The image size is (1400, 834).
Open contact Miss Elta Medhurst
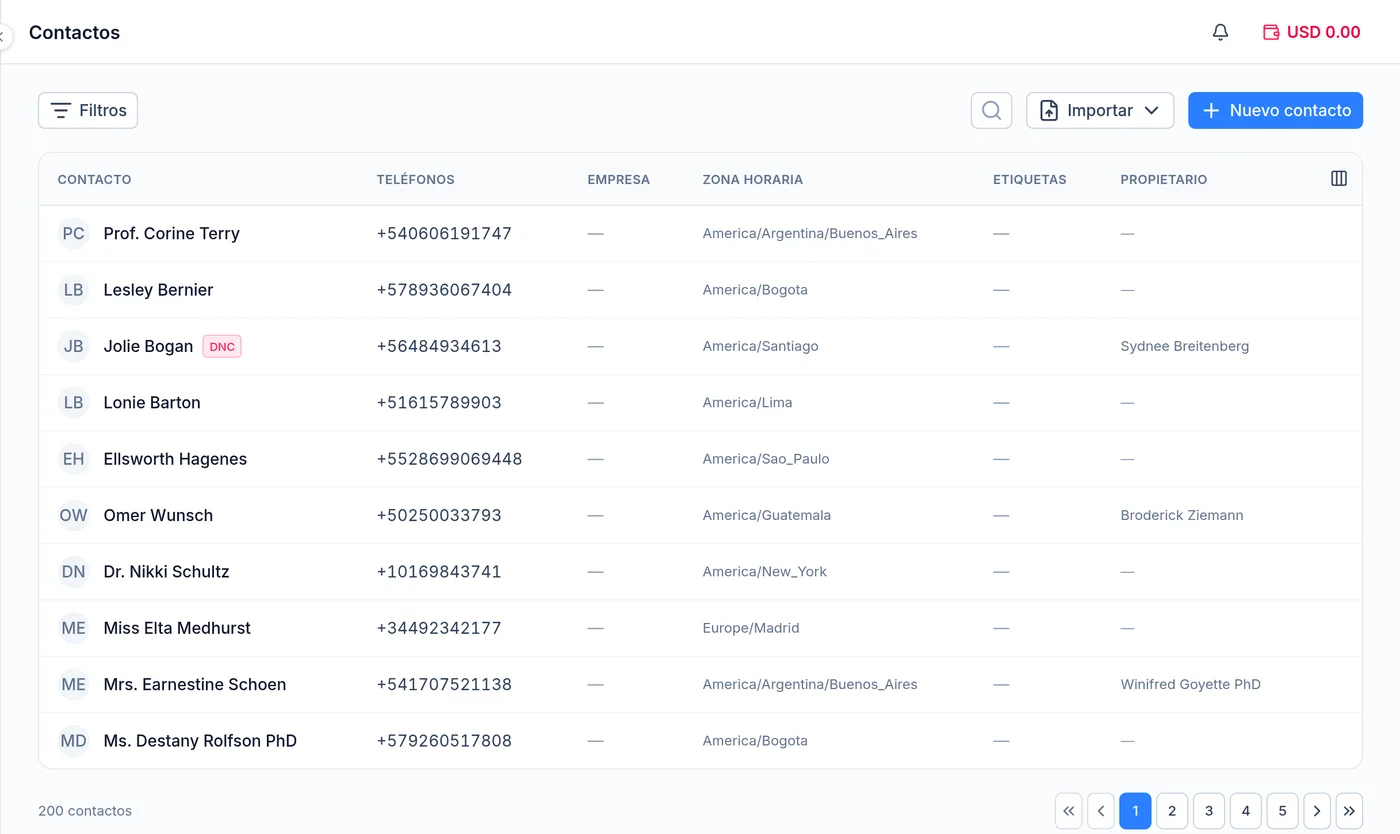[177, 628]
